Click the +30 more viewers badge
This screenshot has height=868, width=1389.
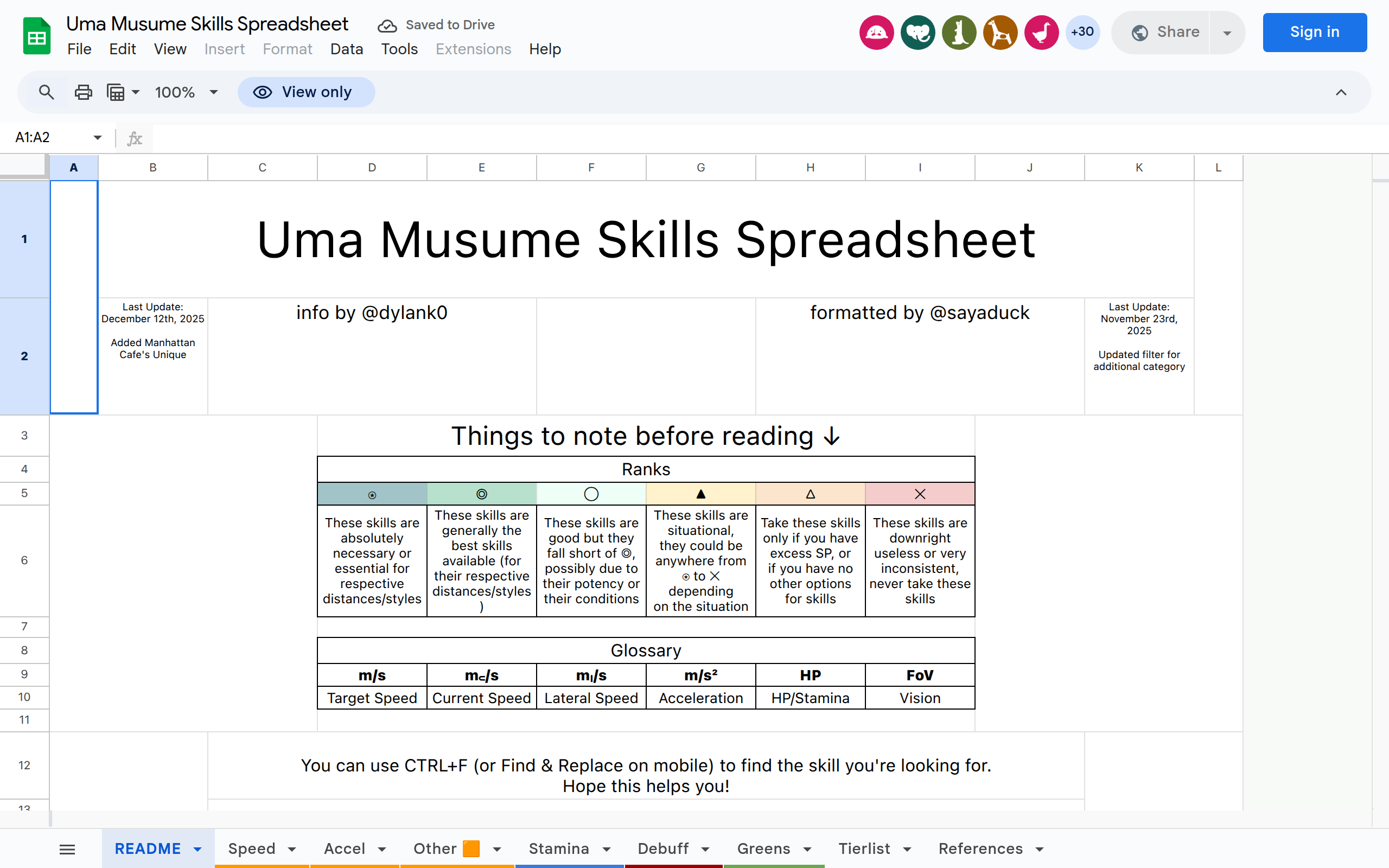[1082, 32]
